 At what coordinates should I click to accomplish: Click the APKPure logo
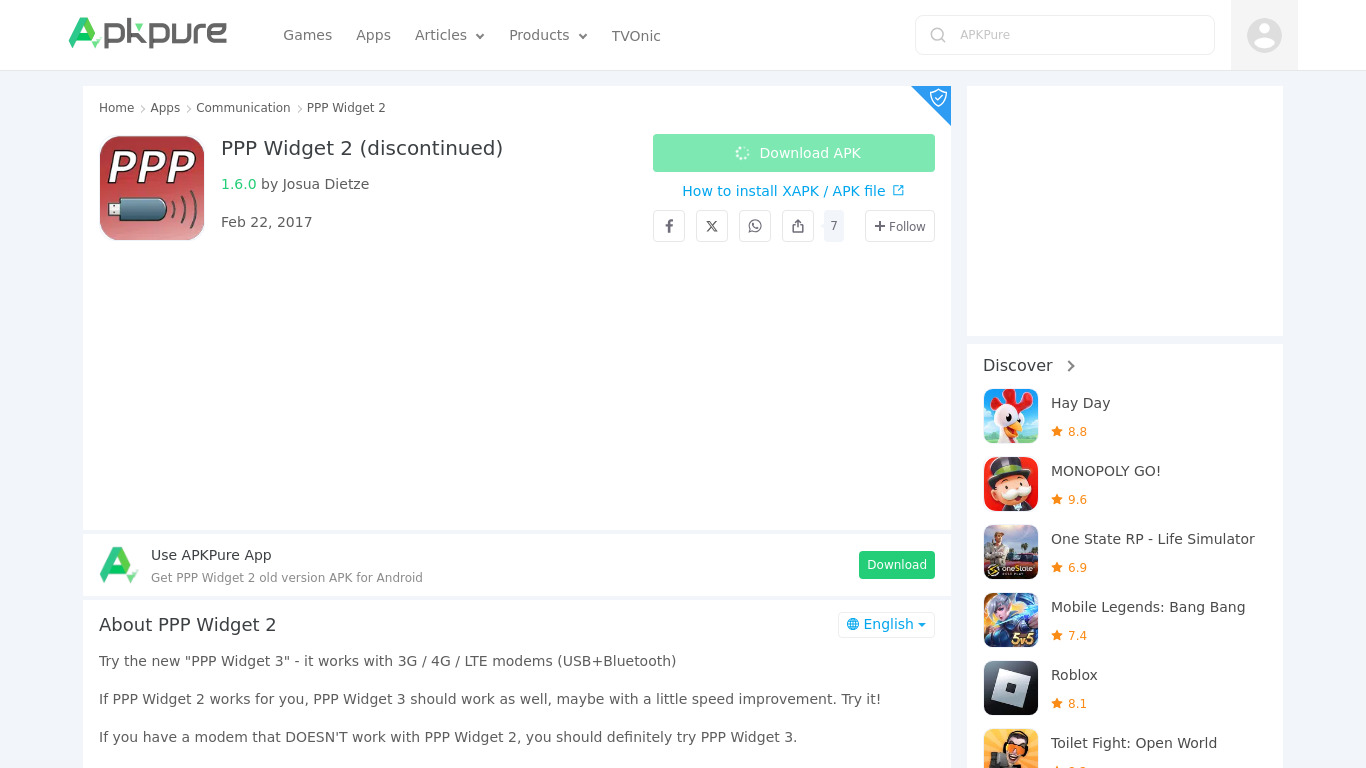(148, 34)
